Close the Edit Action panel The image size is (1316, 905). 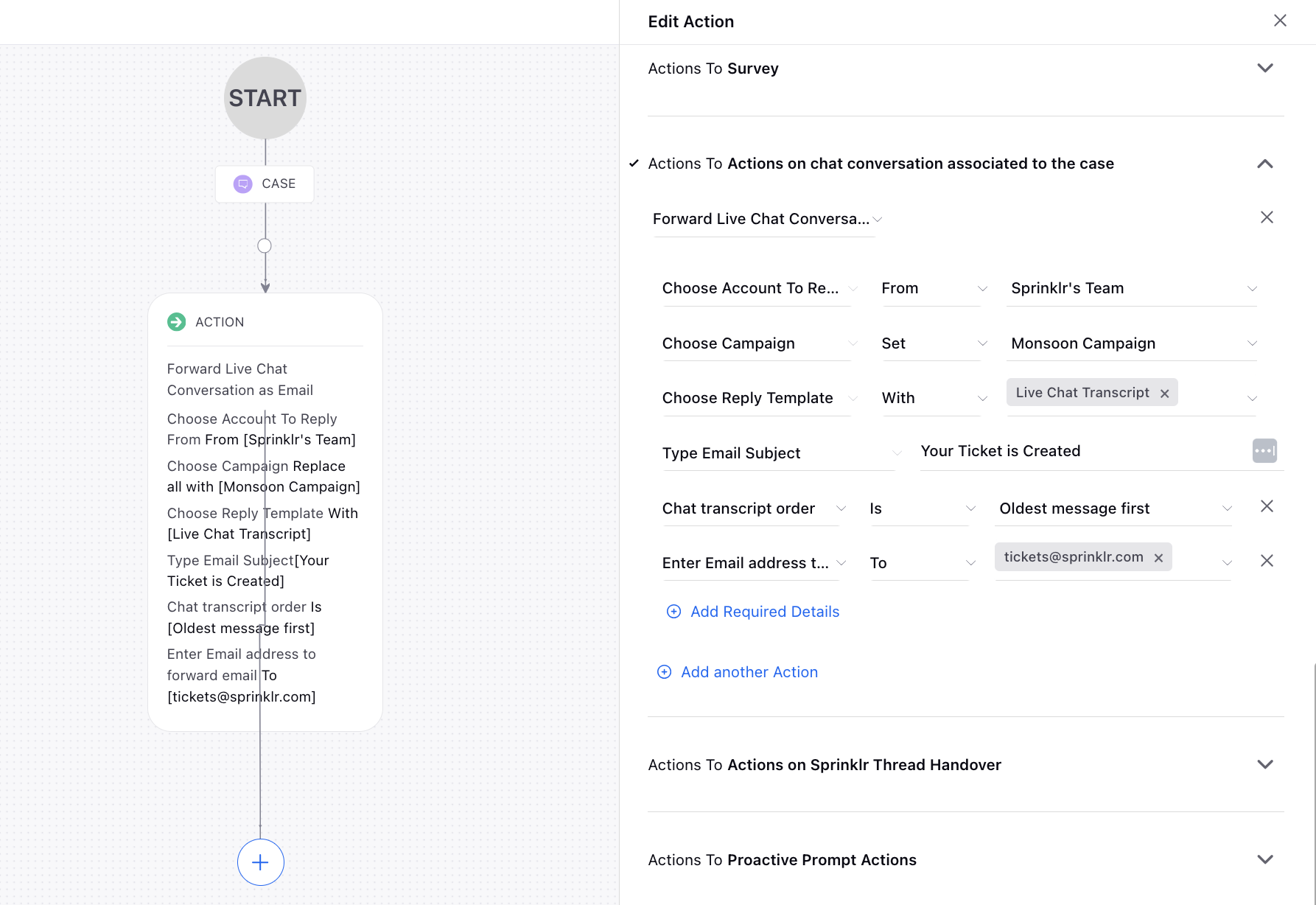click(1280, 21)
